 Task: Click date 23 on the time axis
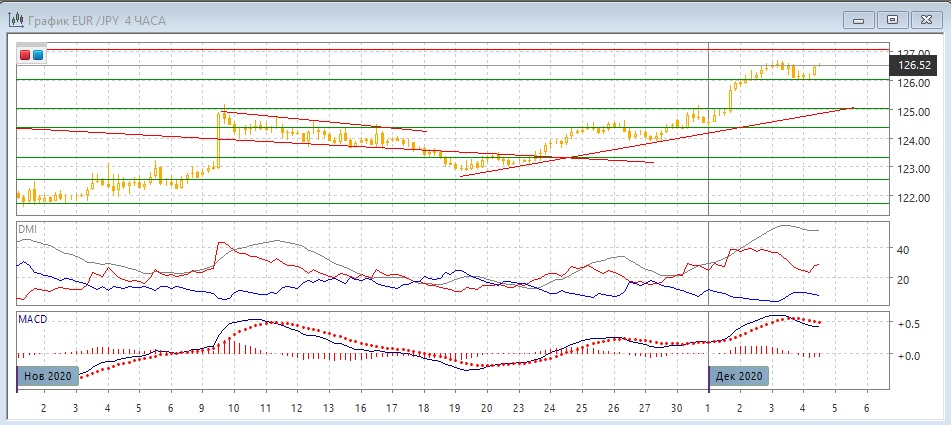click(518, 408)
